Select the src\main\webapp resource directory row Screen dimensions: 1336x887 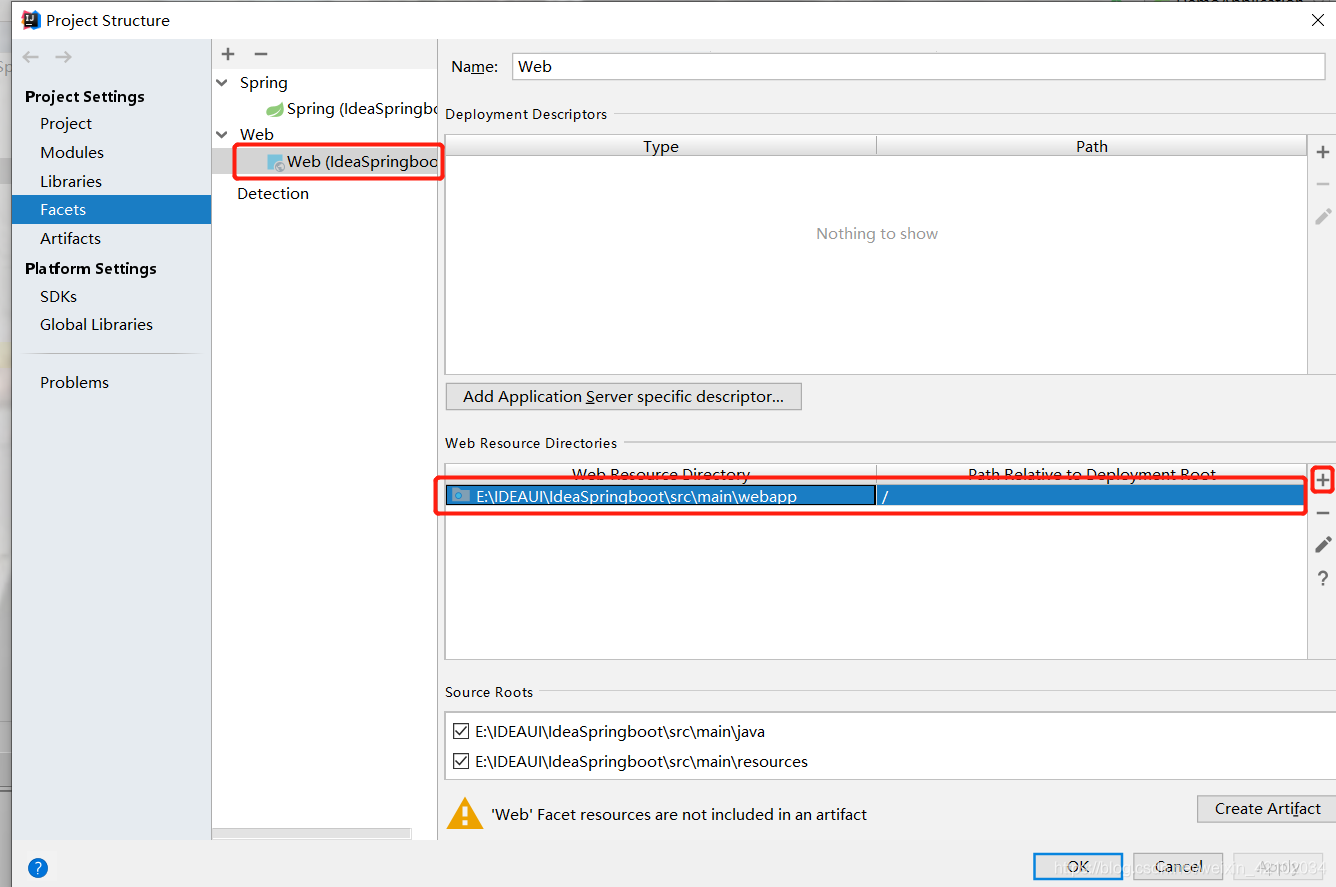pyautogui.click(x=875, y=495)
